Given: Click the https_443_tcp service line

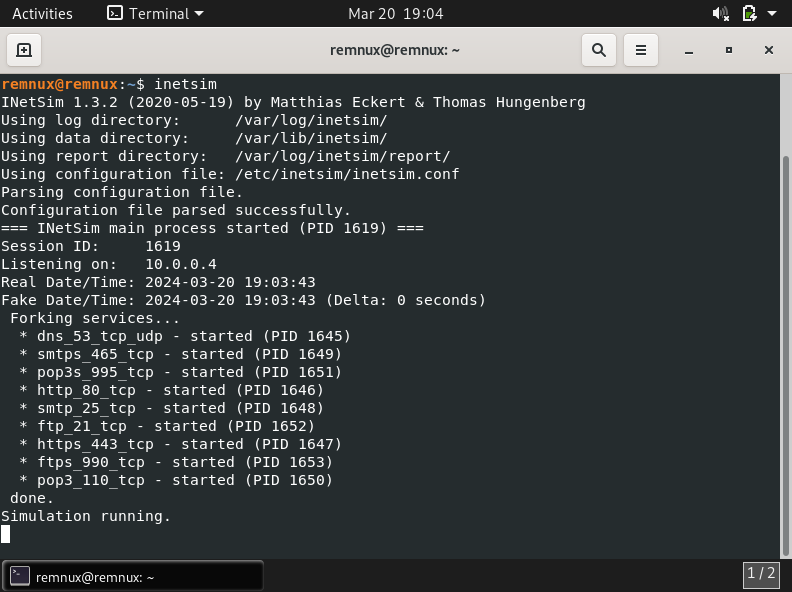Looking at the screenshot, I should [180, 445].
